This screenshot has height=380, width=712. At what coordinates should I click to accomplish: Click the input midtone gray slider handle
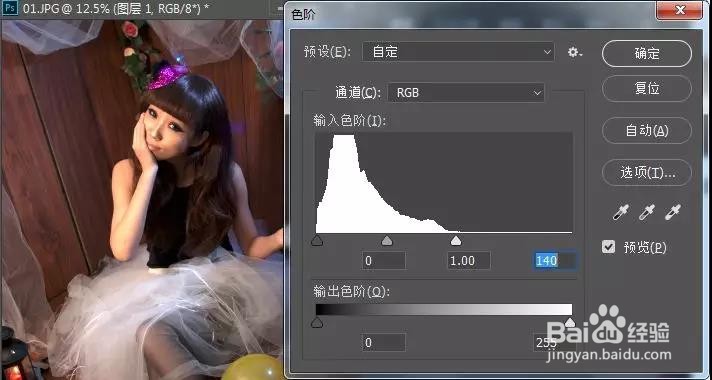pyautogui.click(x=386, y=241)
